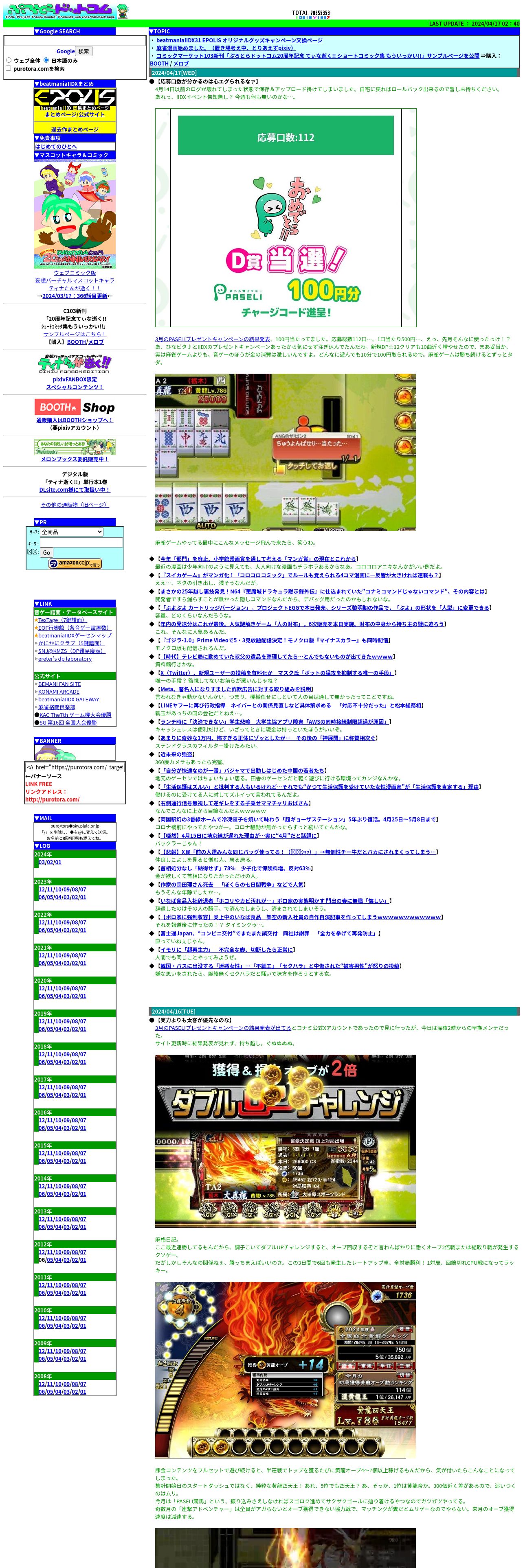Open Meta 著名人なりすまし詐欺広告 news link

click(x=235, y=689)
